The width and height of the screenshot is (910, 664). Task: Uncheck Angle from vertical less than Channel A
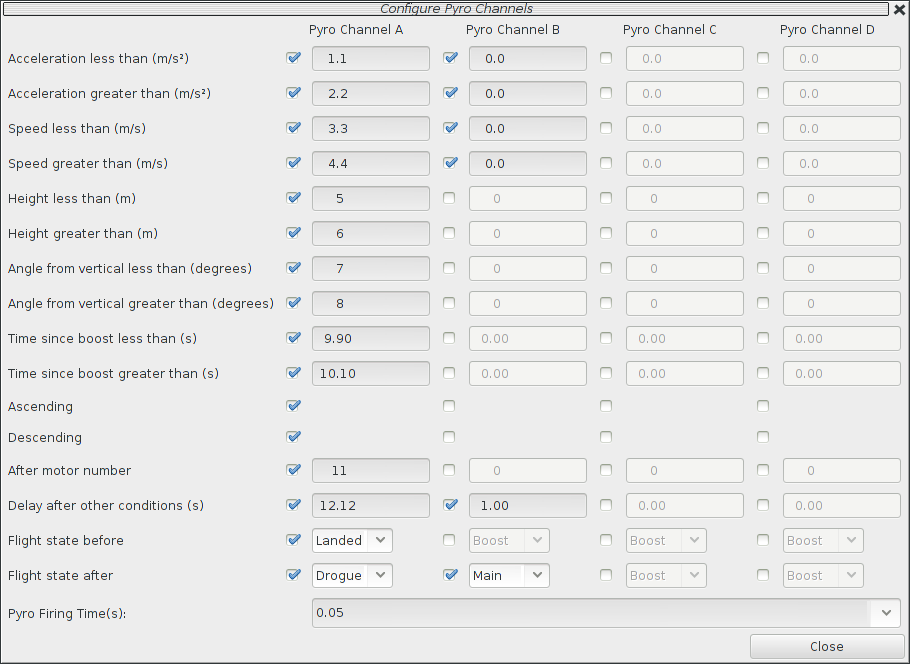pos(293,268)
